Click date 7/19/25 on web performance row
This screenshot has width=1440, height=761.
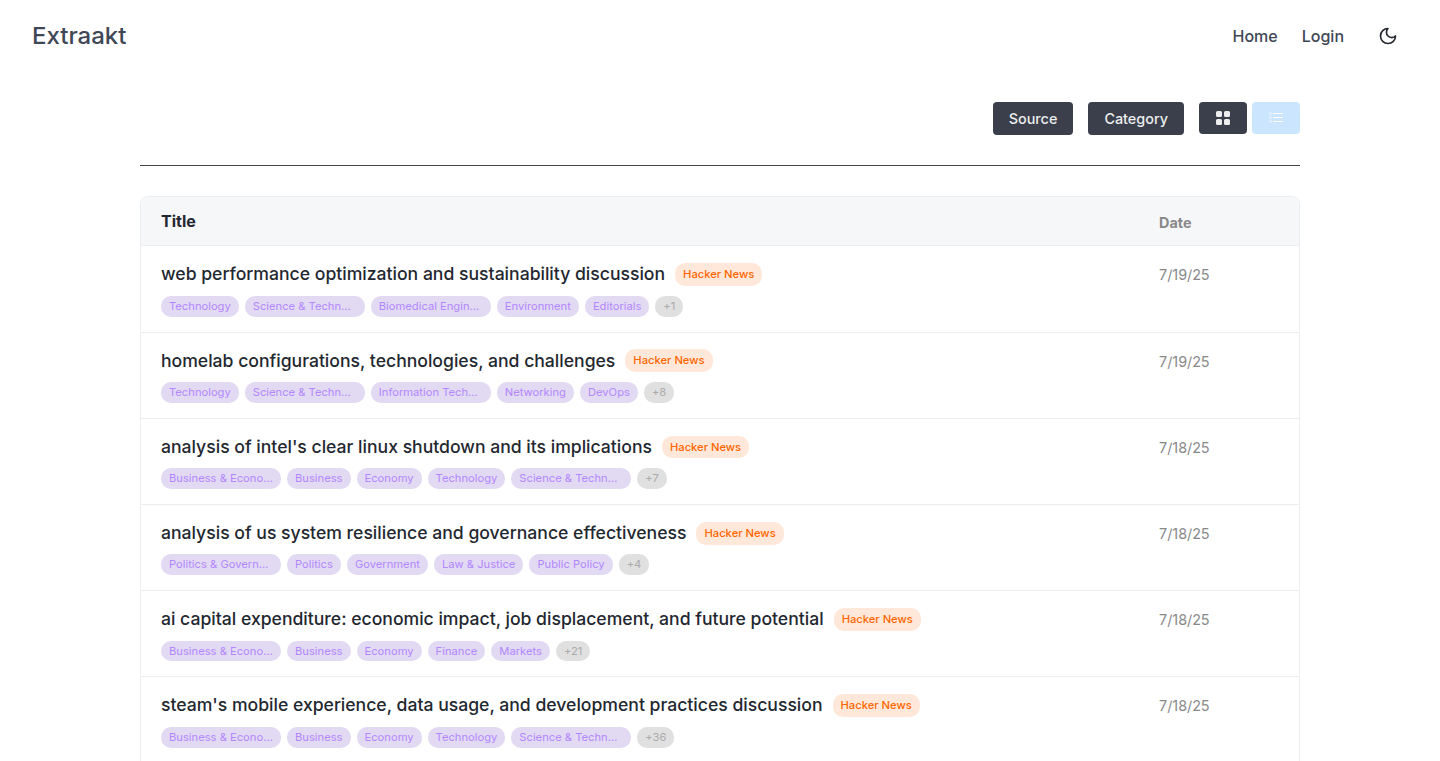click(1184, 275)
